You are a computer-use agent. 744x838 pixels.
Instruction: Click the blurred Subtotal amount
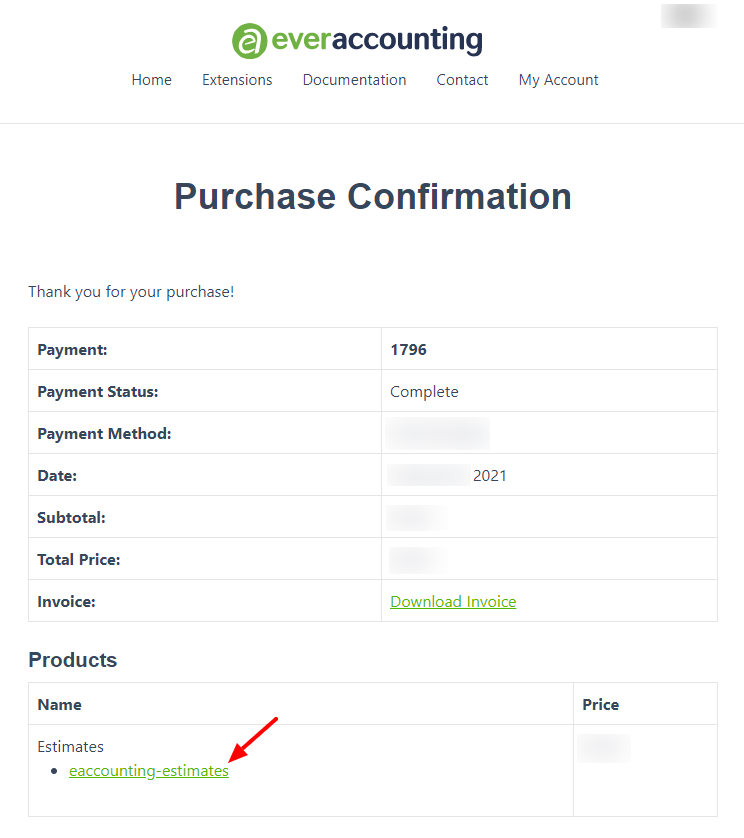[417, 517]
